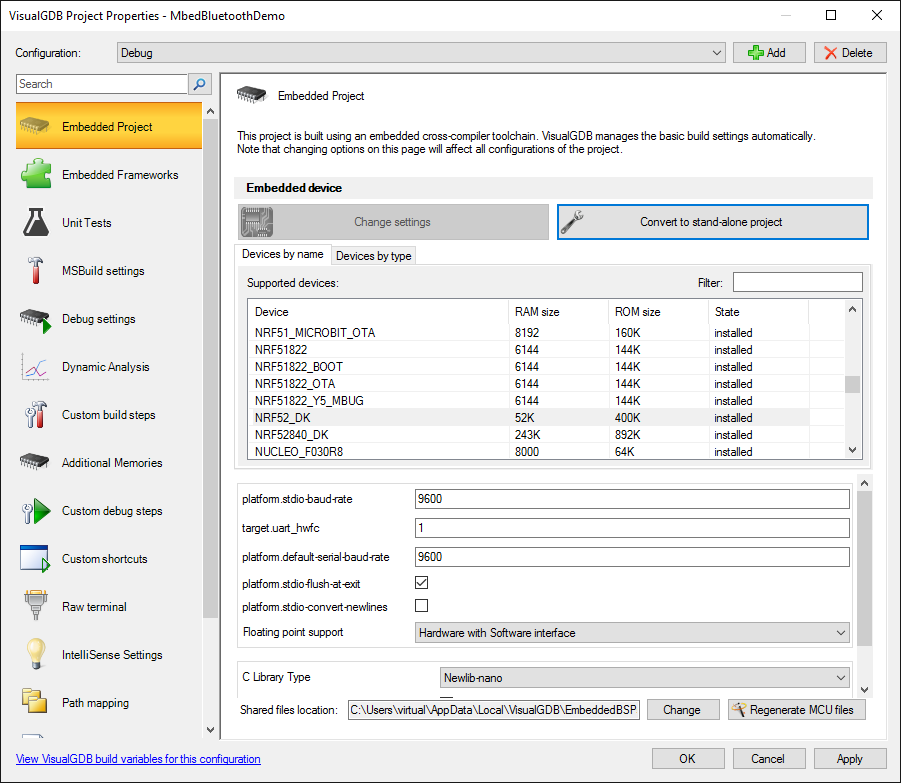
Task: Click the wrench icon on Convert button
Action: (x=572, y=222)
